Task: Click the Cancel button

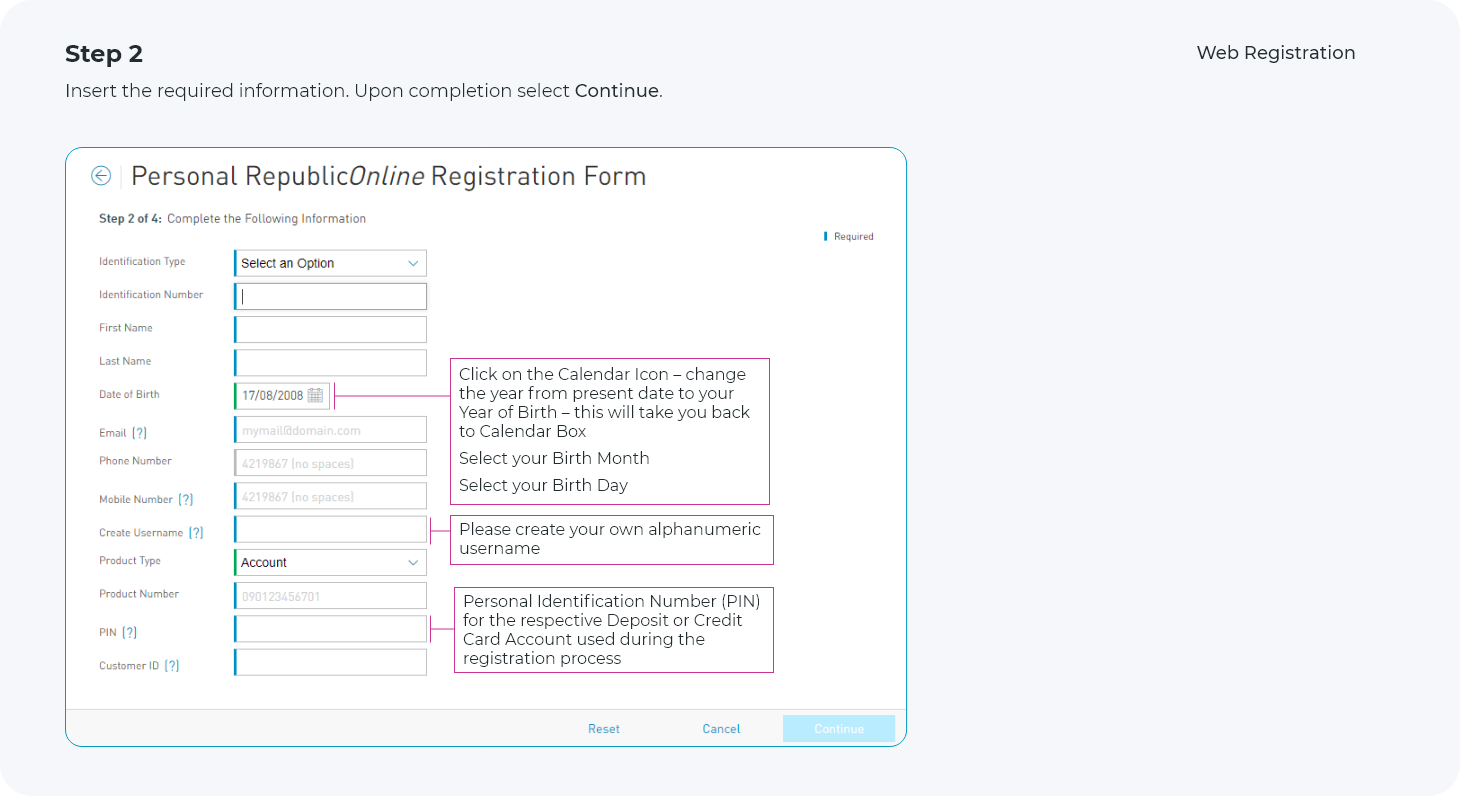Action: click(x=721, y=729)
